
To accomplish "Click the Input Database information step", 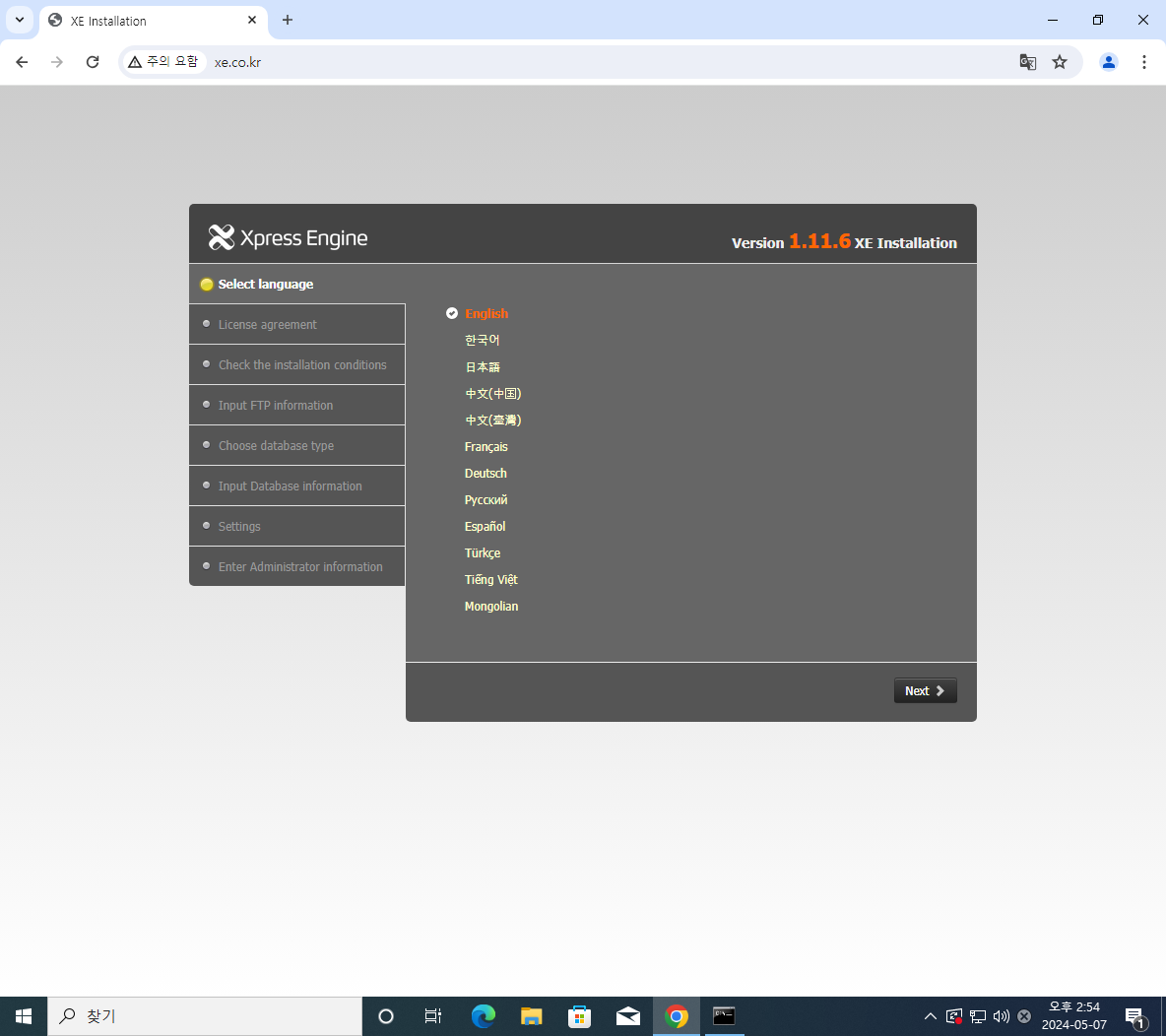I will click(x=296, y=486).
